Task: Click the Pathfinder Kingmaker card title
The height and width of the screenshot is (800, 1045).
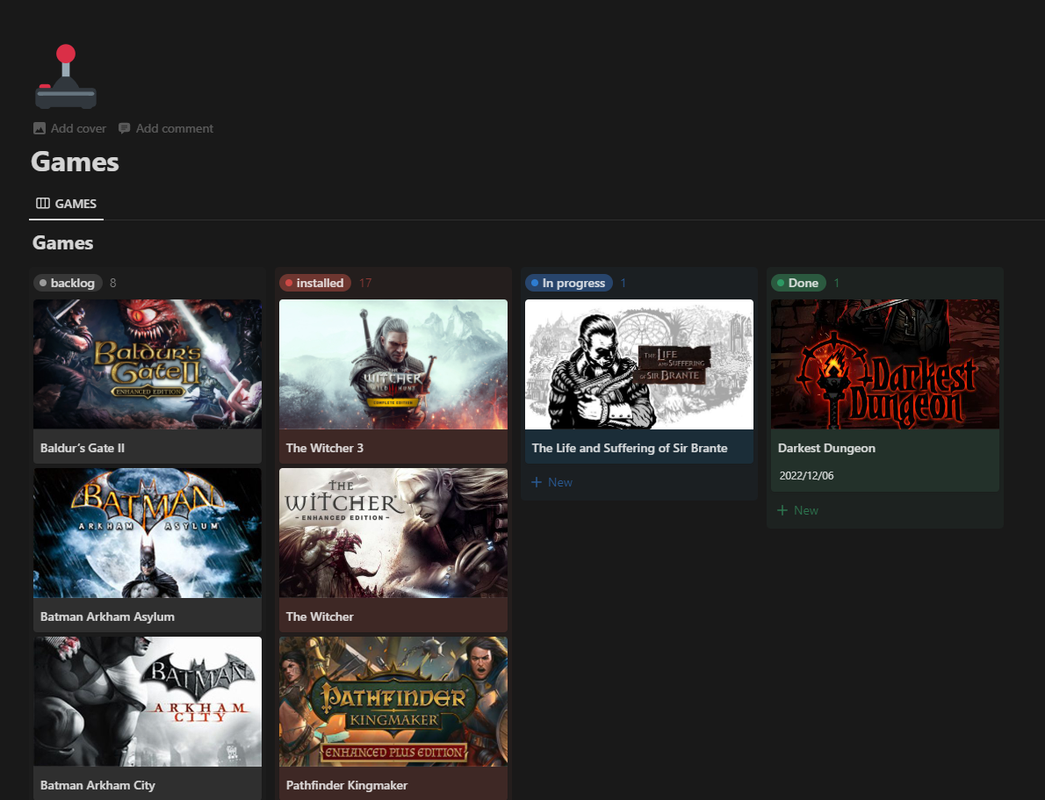Action: click(347, 785)
